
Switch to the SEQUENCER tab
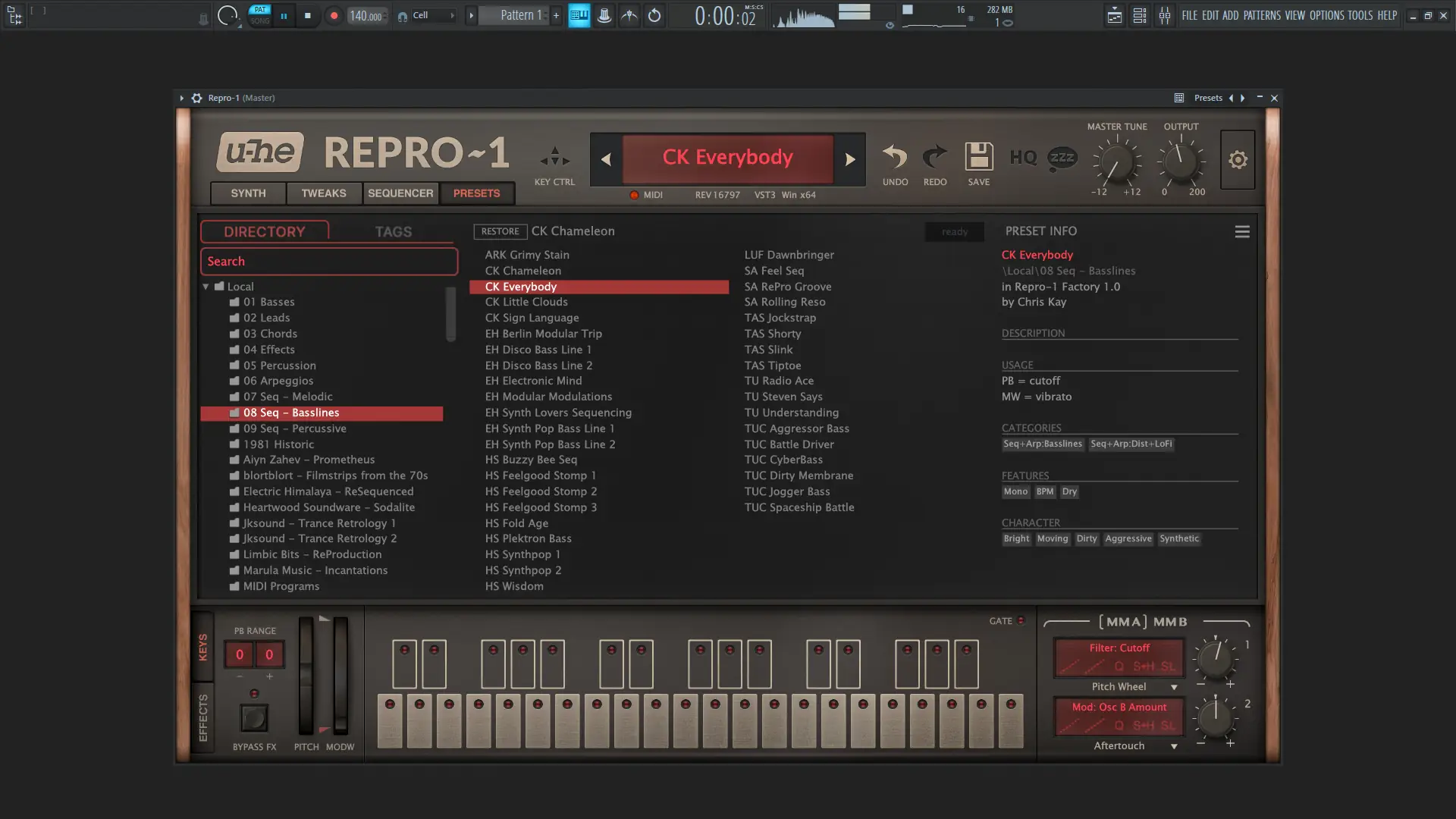click(400, 193)
